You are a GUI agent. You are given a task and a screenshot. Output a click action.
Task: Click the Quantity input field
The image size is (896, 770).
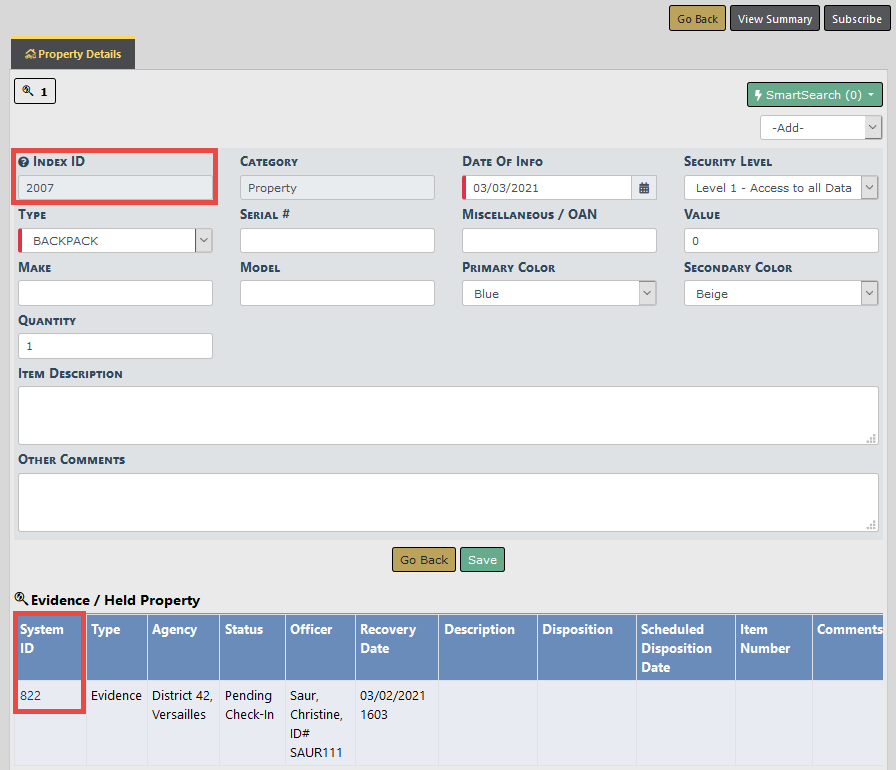pyautogui.click(x=115, y=346)
